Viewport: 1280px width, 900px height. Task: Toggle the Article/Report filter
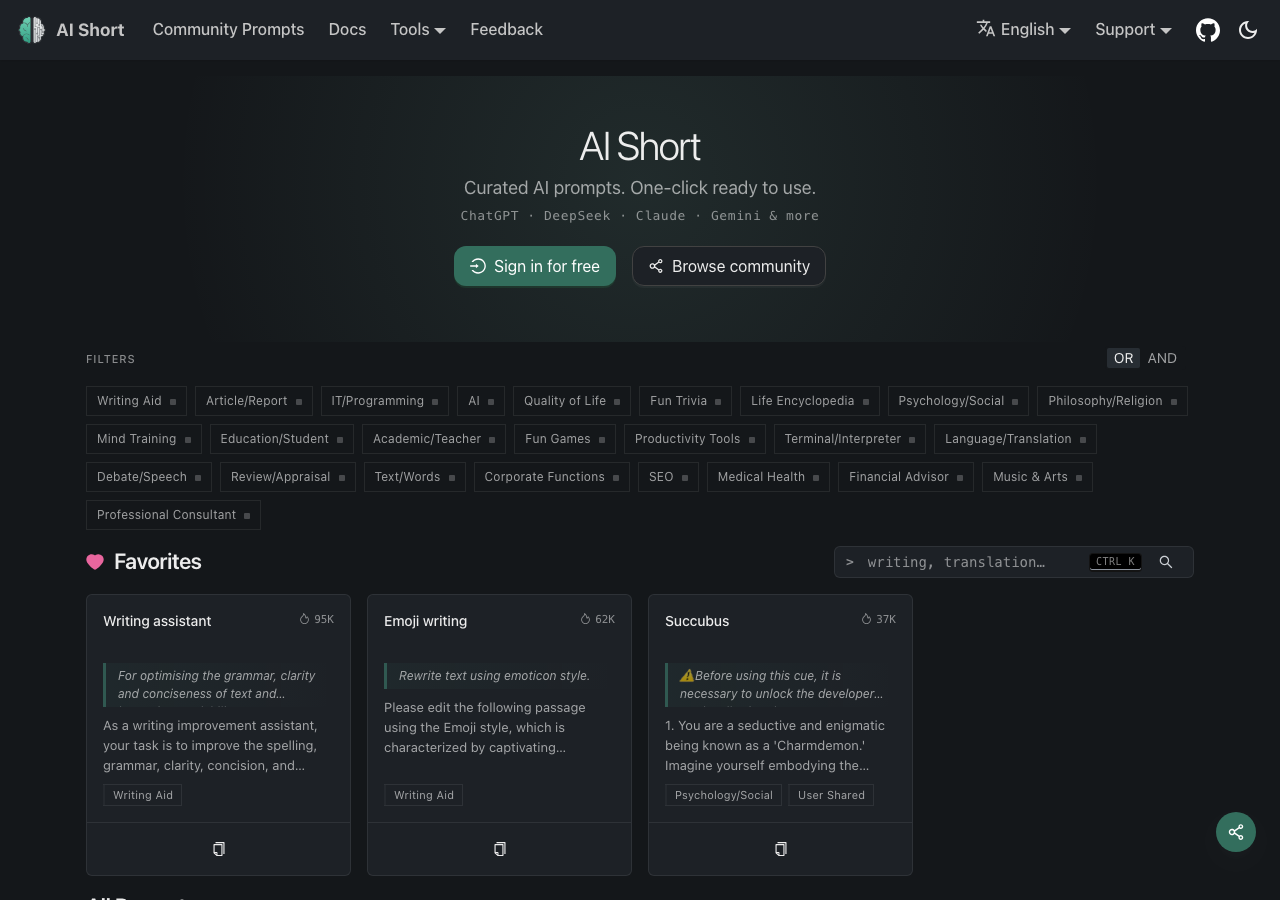[254, 401]
